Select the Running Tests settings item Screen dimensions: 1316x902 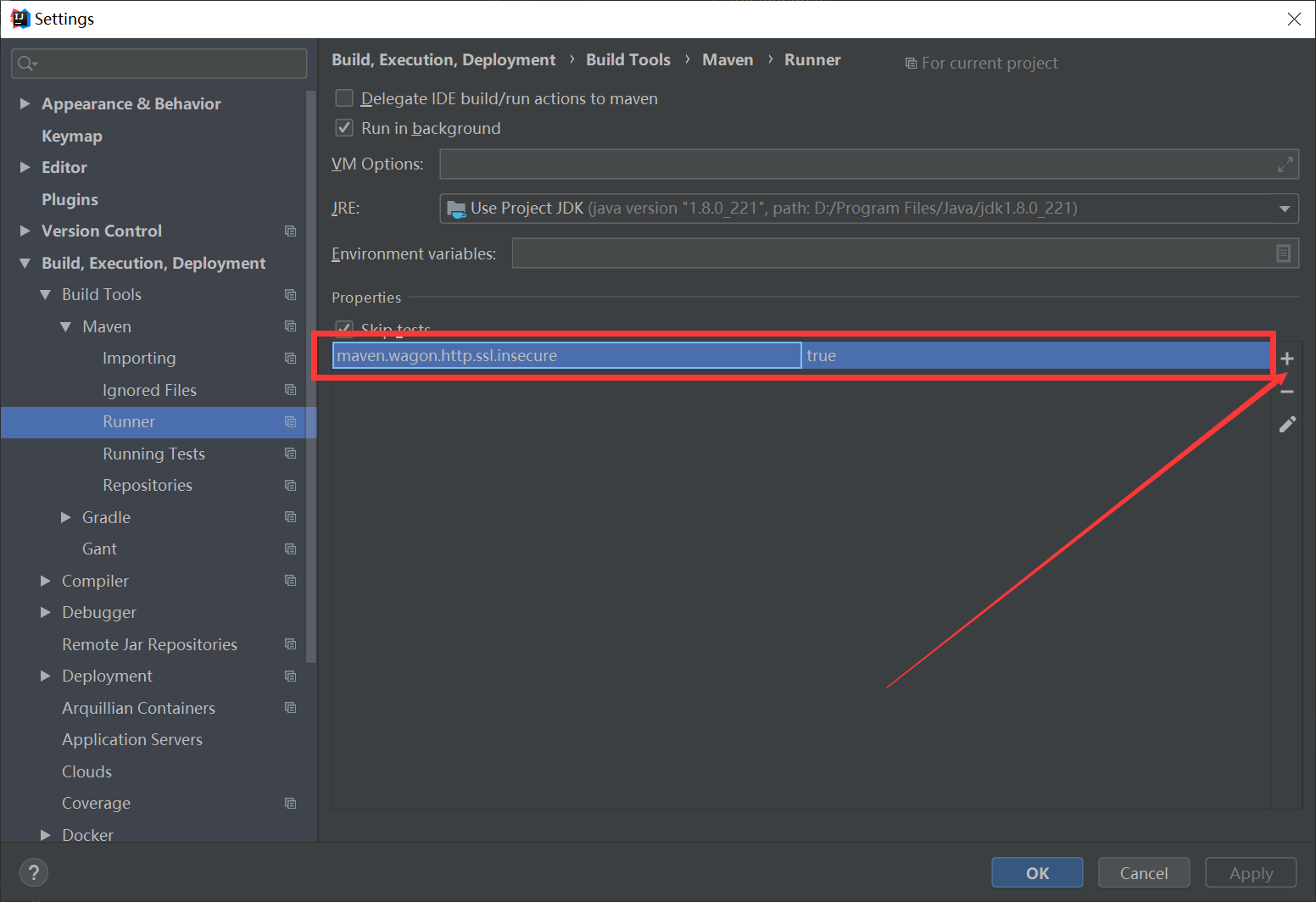tap(153, 454)
